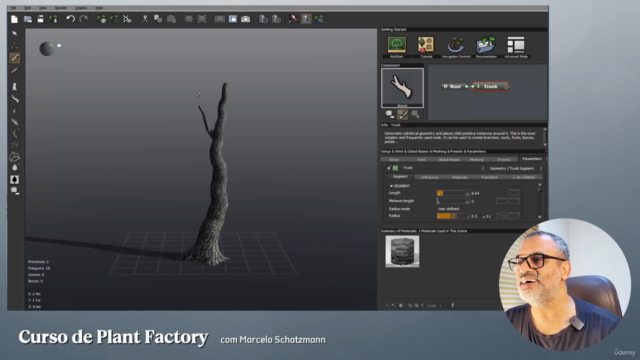Click the paint brush icon under Component preview
640x360 pixels.
coord(402,115)
